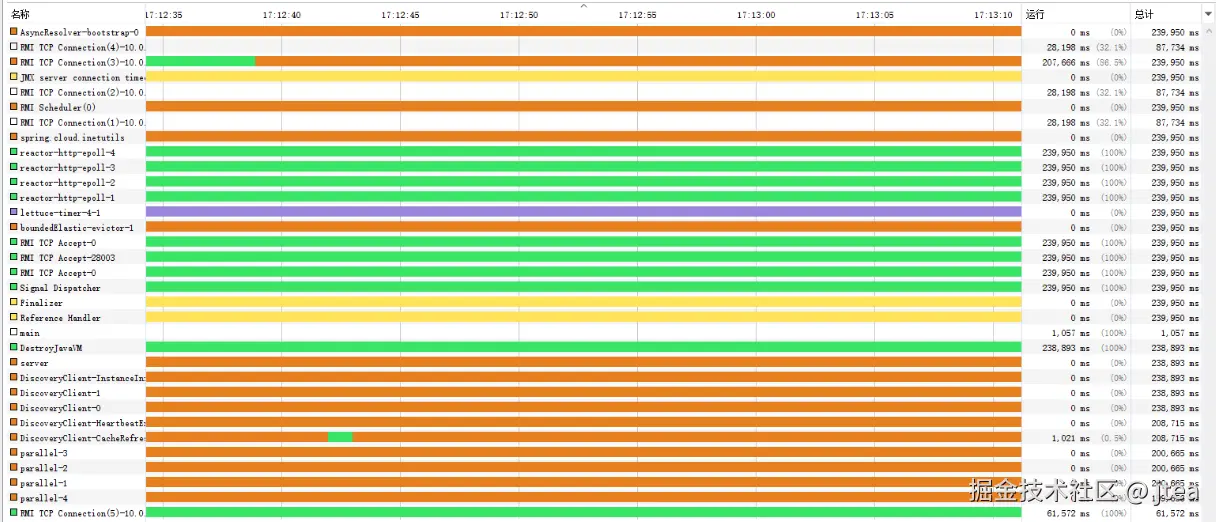Click the green state icon beside Signal Dispatcher
This screenshot has width=1216, height=522.
coord(14,287)
